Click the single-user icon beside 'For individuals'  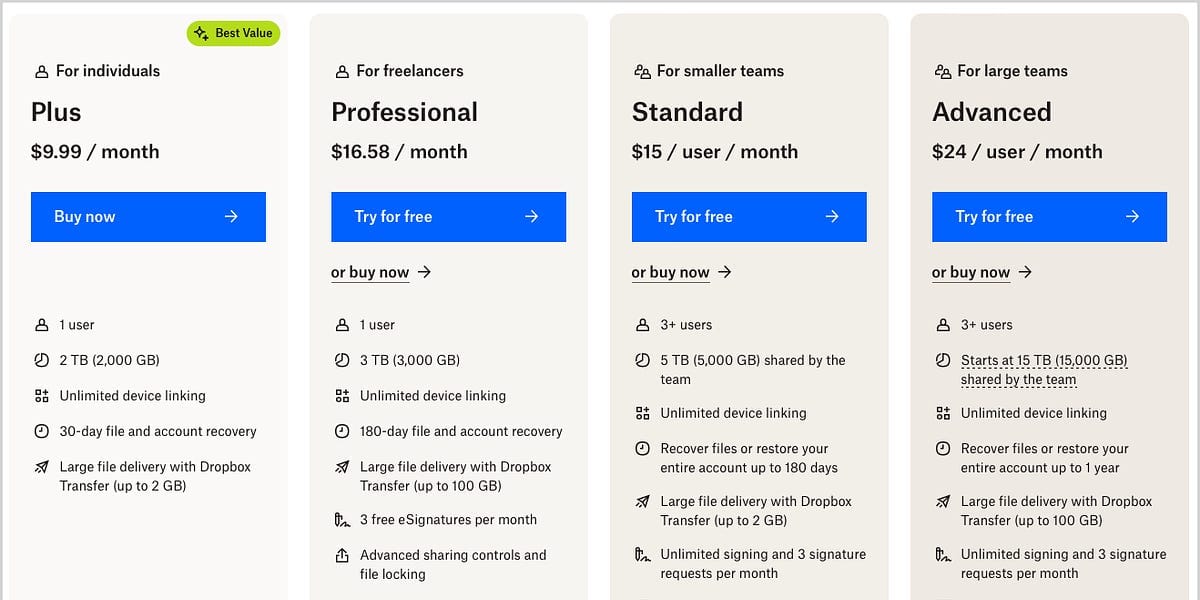[41, 72]
